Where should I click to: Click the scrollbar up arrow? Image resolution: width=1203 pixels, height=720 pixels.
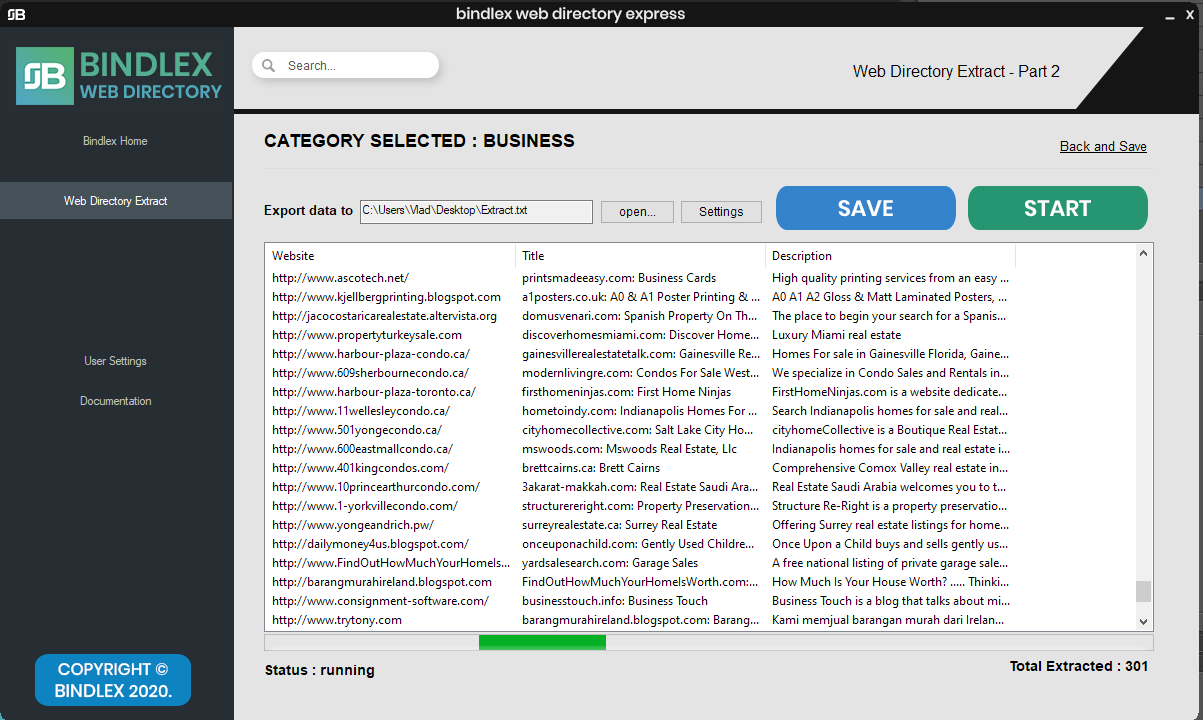(x=1143, y=252)
